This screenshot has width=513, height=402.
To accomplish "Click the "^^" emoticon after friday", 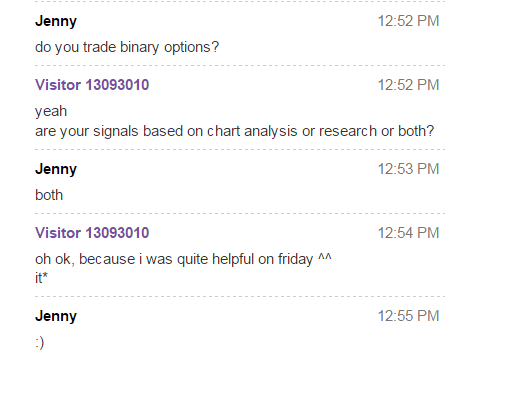I will click(x=325, y=257).
